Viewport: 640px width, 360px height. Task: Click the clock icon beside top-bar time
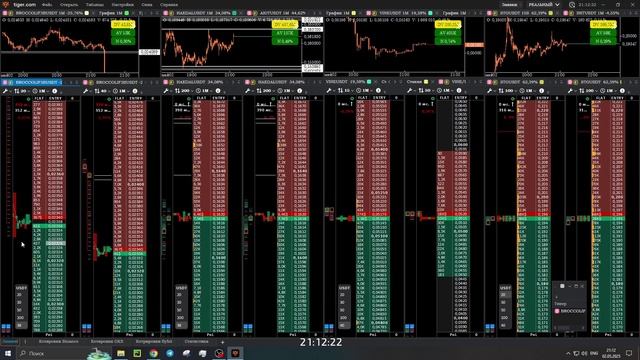point(572,4)
